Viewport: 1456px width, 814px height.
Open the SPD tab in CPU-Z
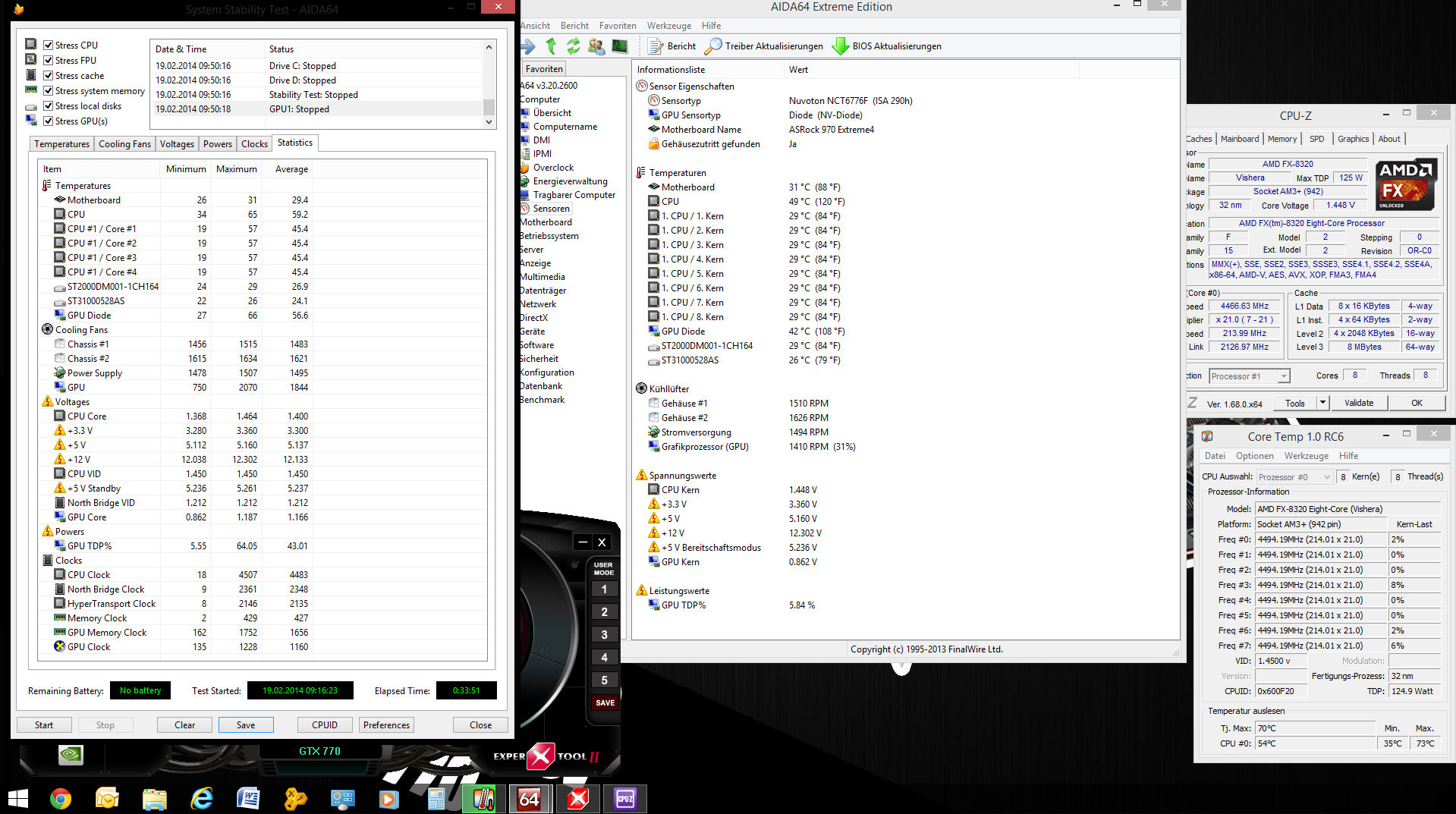[x=1316, y=139]
